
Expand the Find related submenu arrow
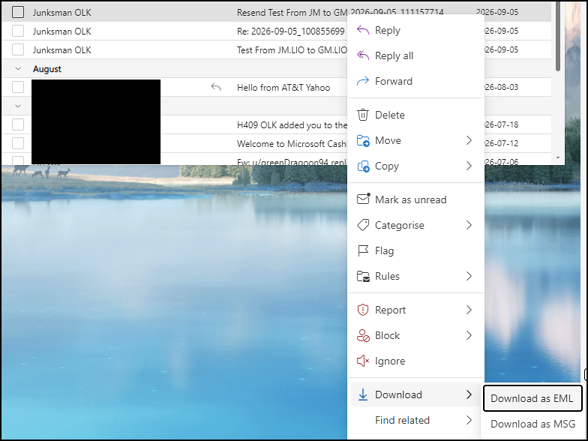(x=469, y=420)
